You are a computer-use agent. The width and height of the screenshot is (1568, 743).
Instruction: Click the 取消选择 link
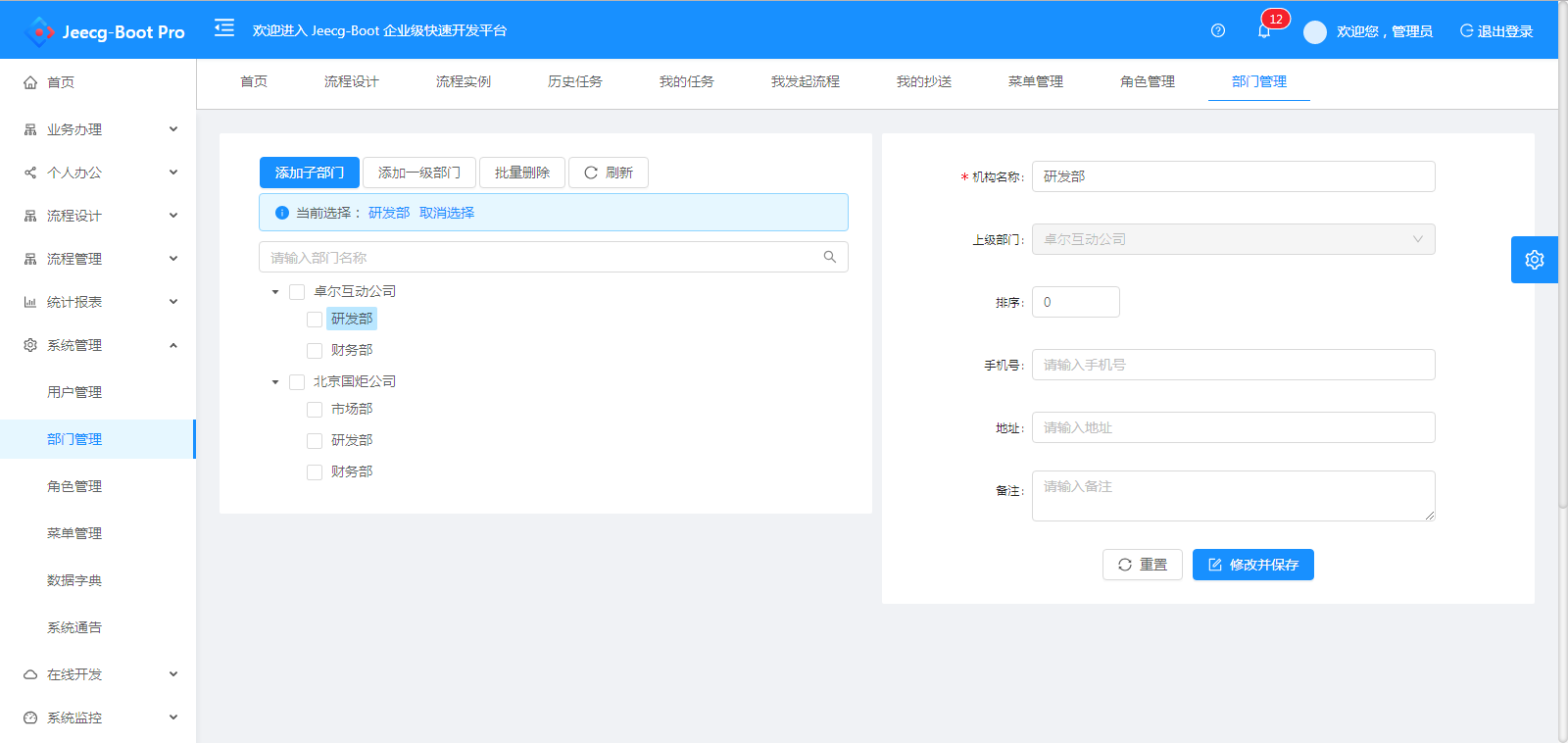click(447, 213)
